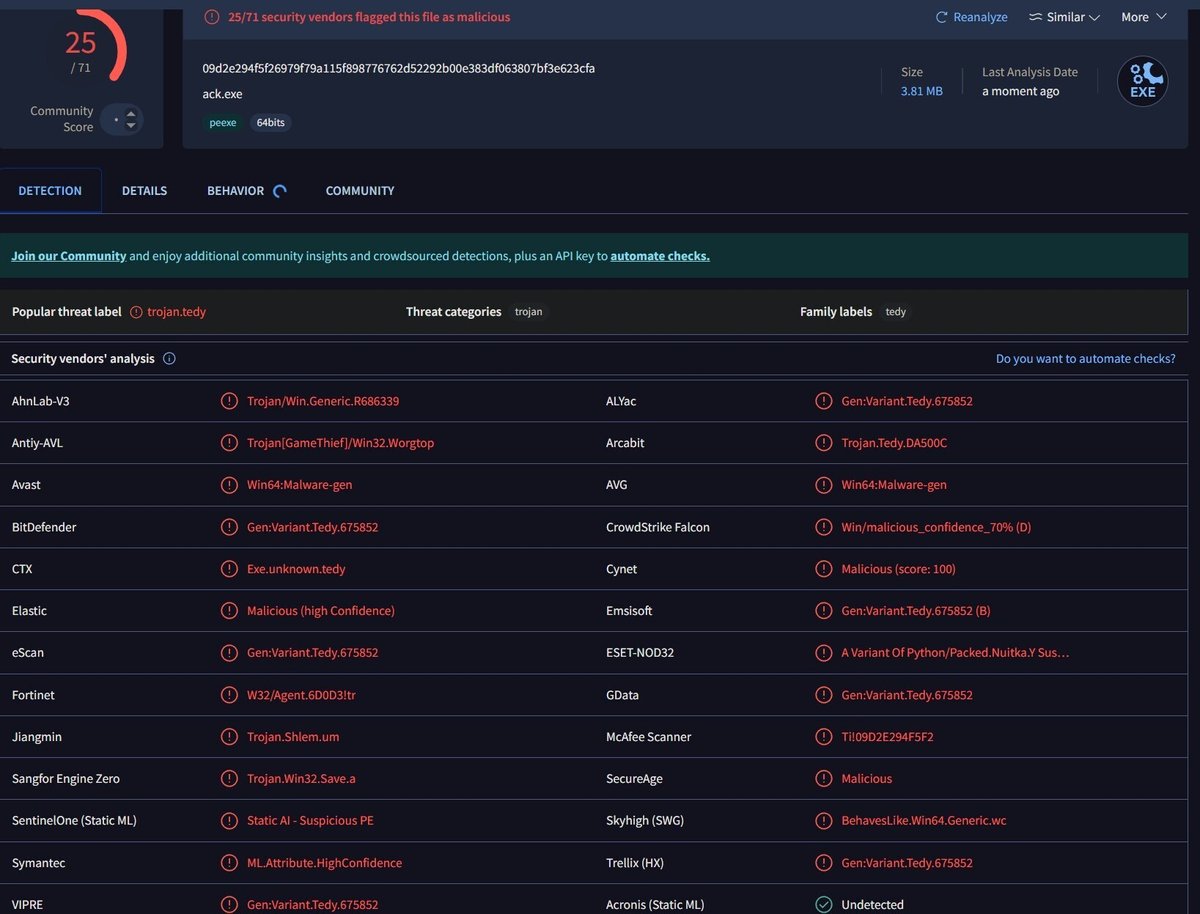This screenshot has width=1200, height=914.
Task: Click the warning icon in the malicious banner
Action: [212, 17]
